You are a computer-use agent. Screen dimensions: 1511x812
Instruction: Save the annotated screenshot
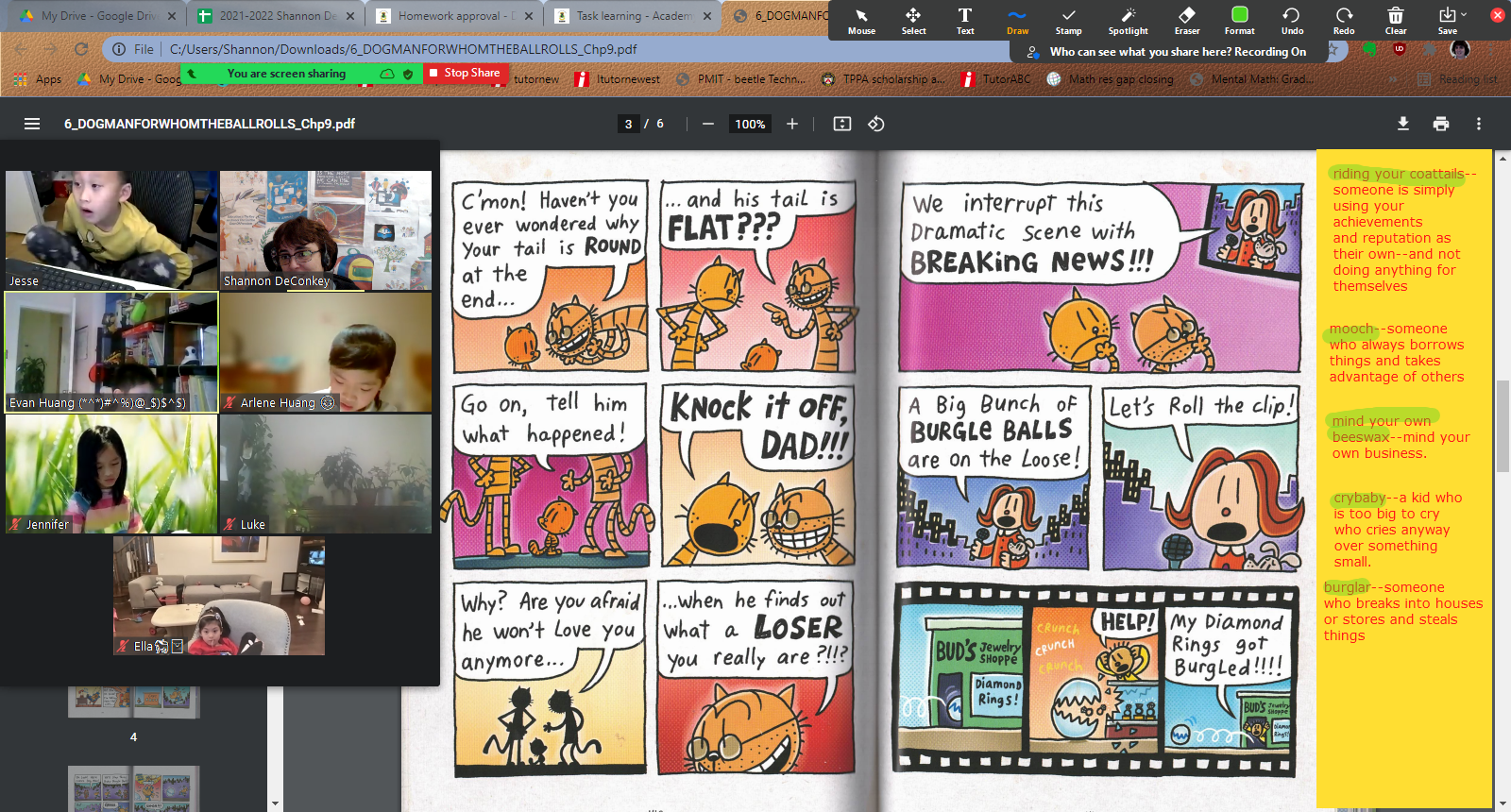click(1447, 21)
